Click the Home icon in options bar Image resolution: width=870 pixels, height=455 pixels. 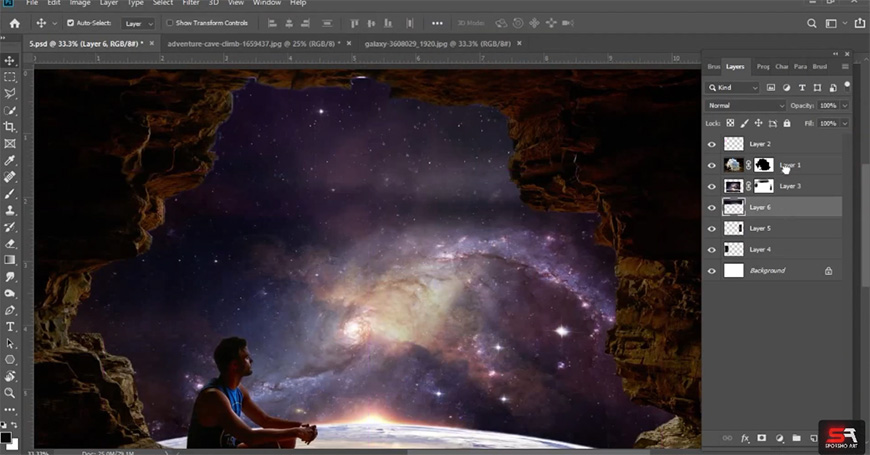click(15, 23)
